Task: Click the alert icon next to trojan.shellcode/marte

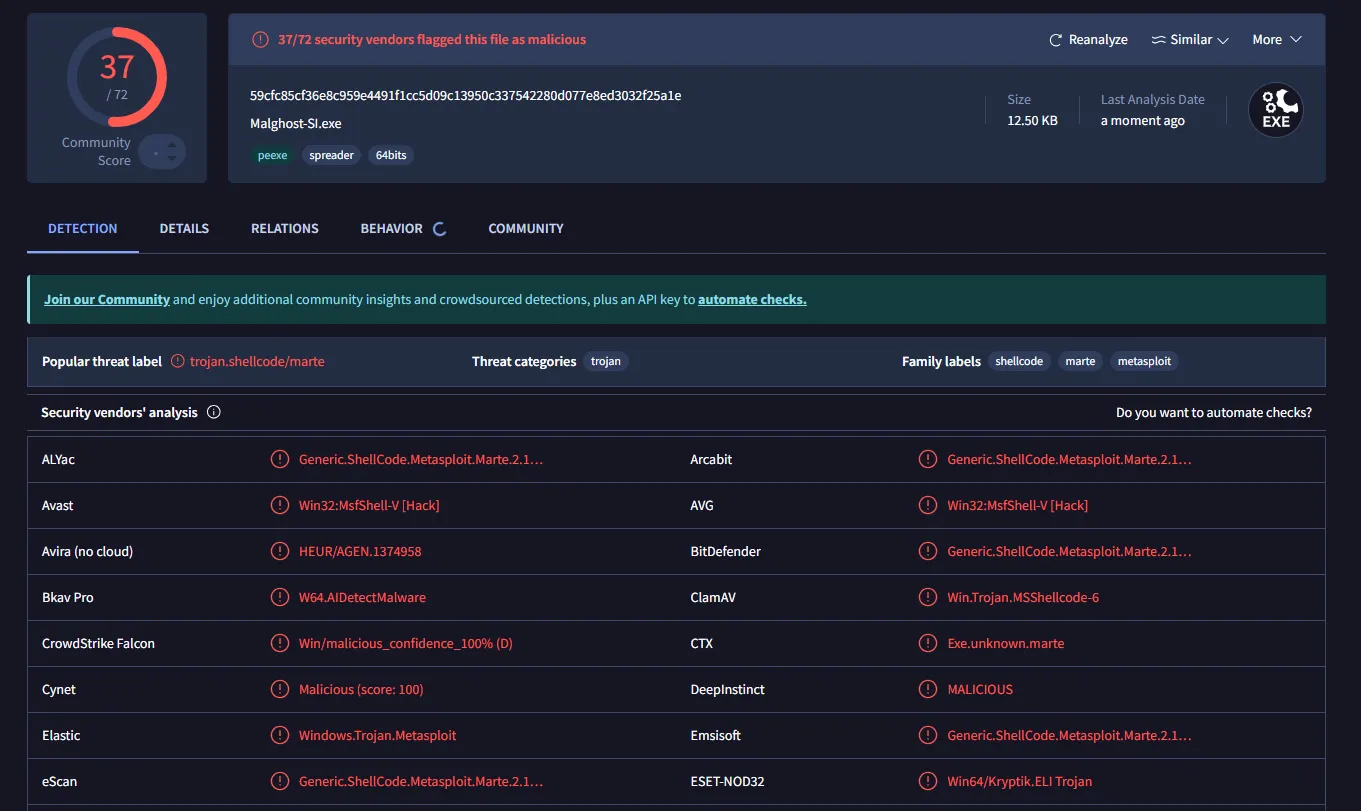Action: (x=180, y=361)
